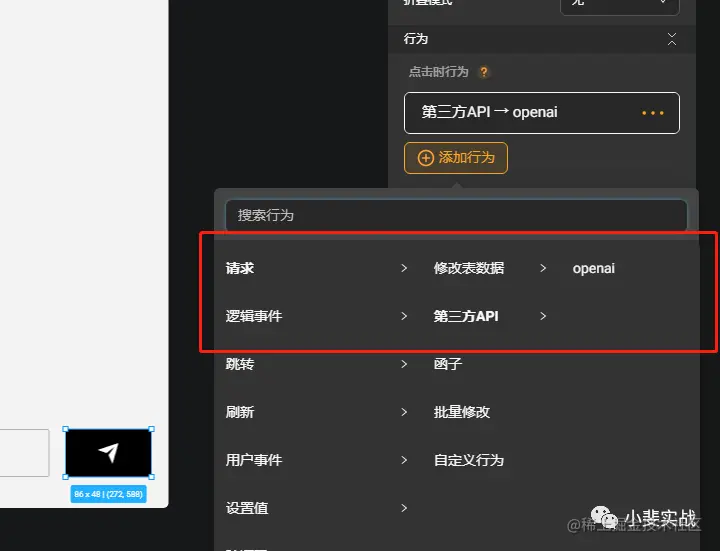This screenshot has height=551, width=720.
Task: Expand the arrow next to 修改表数据
Action: (543, 268)
